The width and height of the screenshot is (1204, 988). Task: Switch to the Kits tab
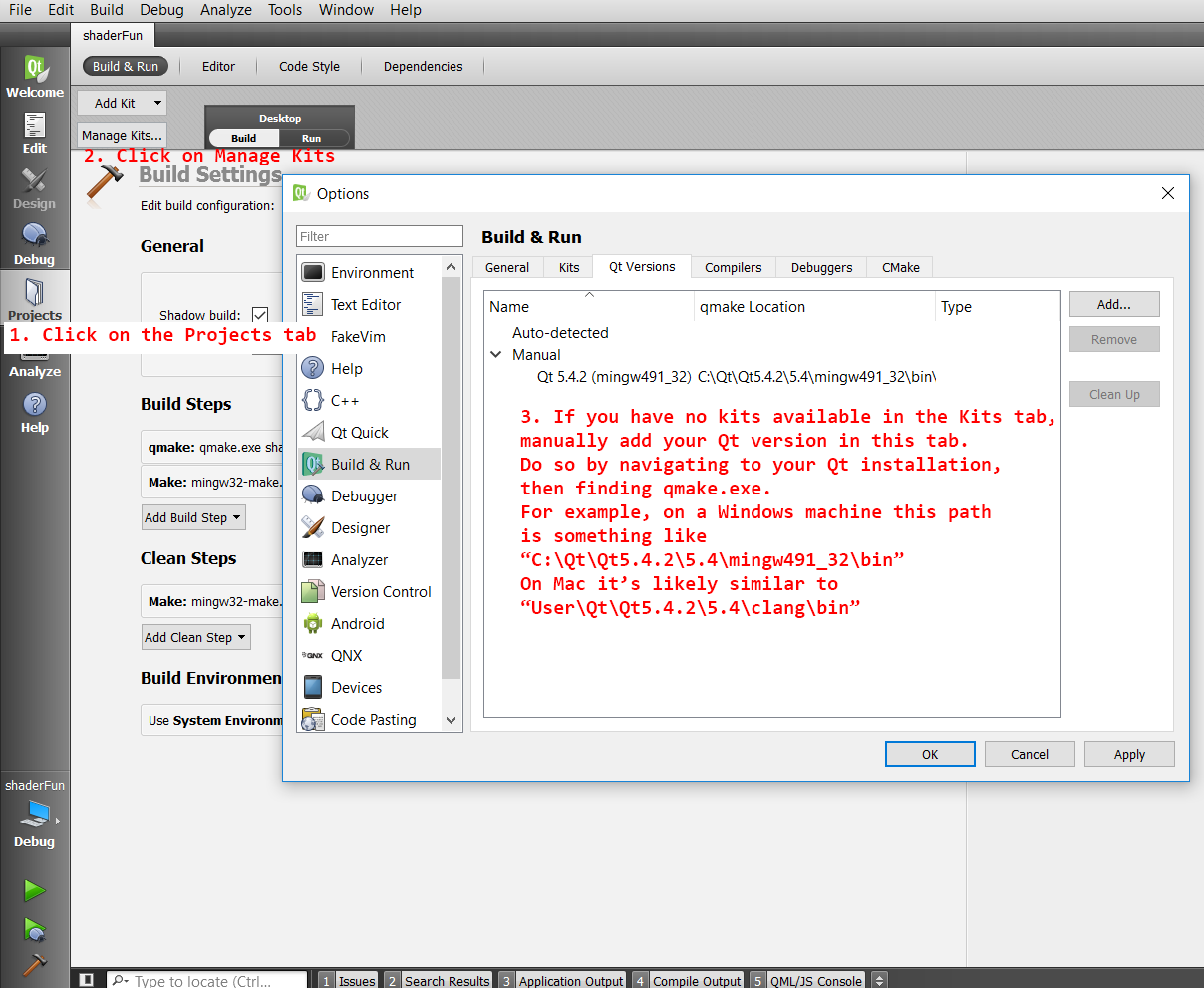(x=569, y=267)
